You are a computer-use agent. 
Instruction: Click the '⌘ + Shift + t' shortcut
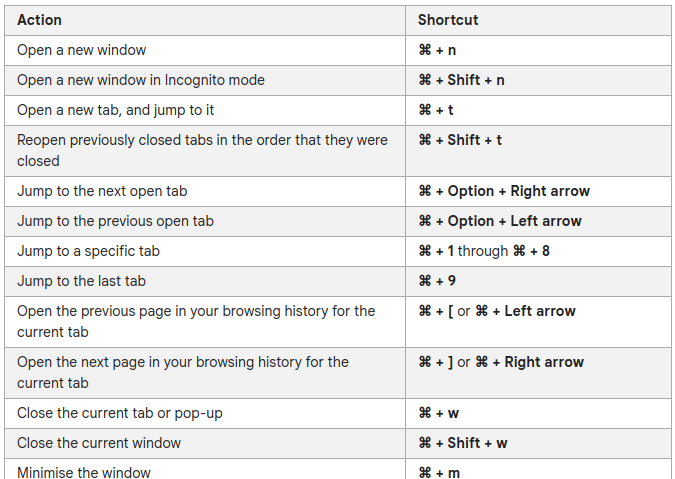(460, 140)
